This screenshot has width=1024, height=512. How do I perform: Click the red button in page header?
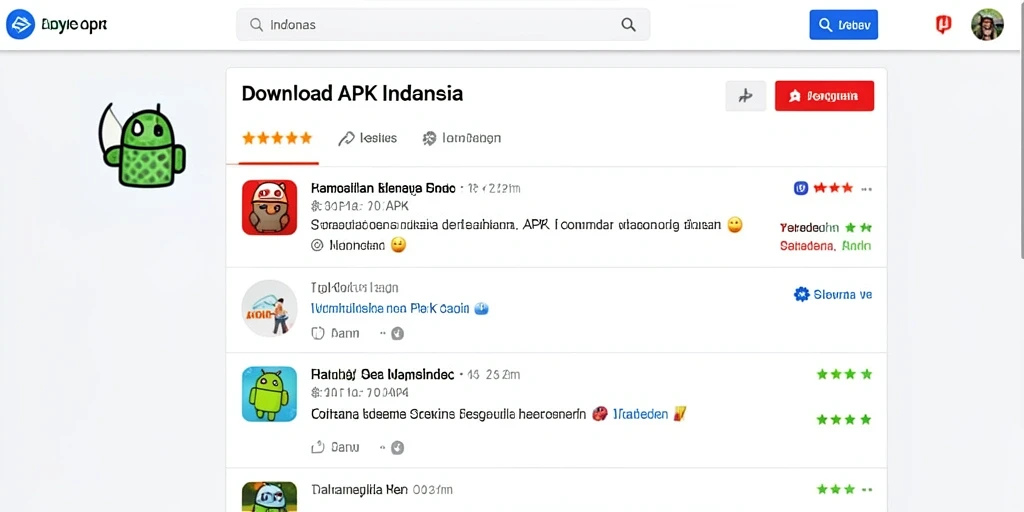(x=824, y=96)
